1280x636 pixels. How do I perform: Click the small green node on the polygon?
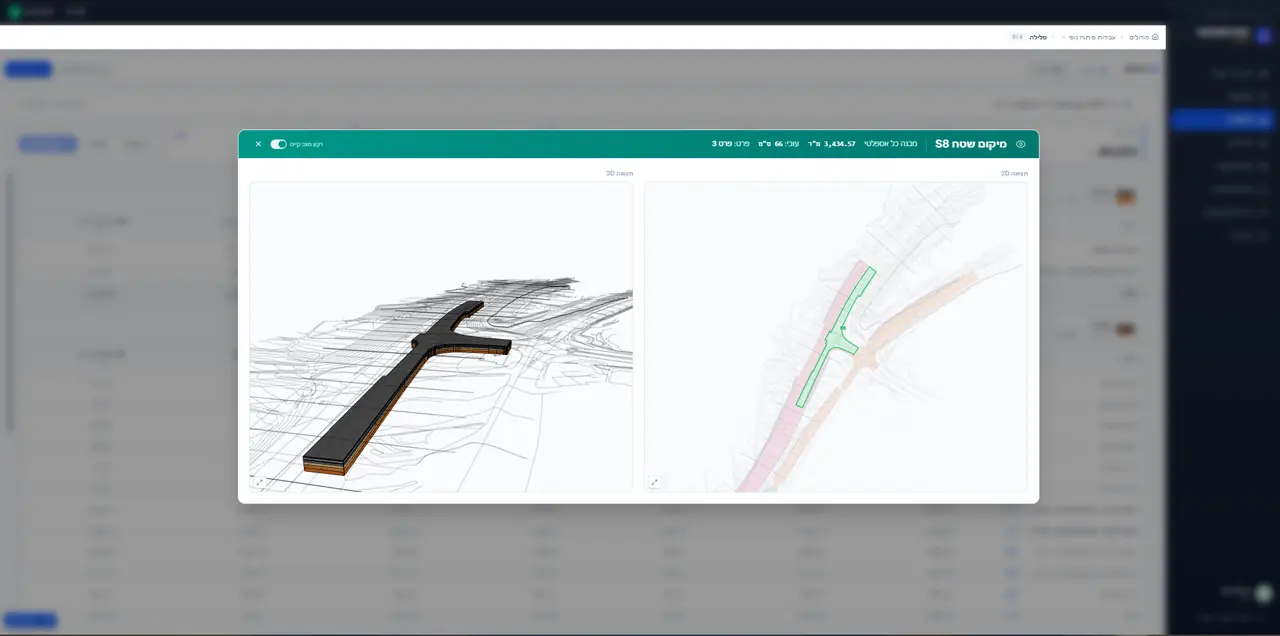pyautogui.click(x=843, y=328)
